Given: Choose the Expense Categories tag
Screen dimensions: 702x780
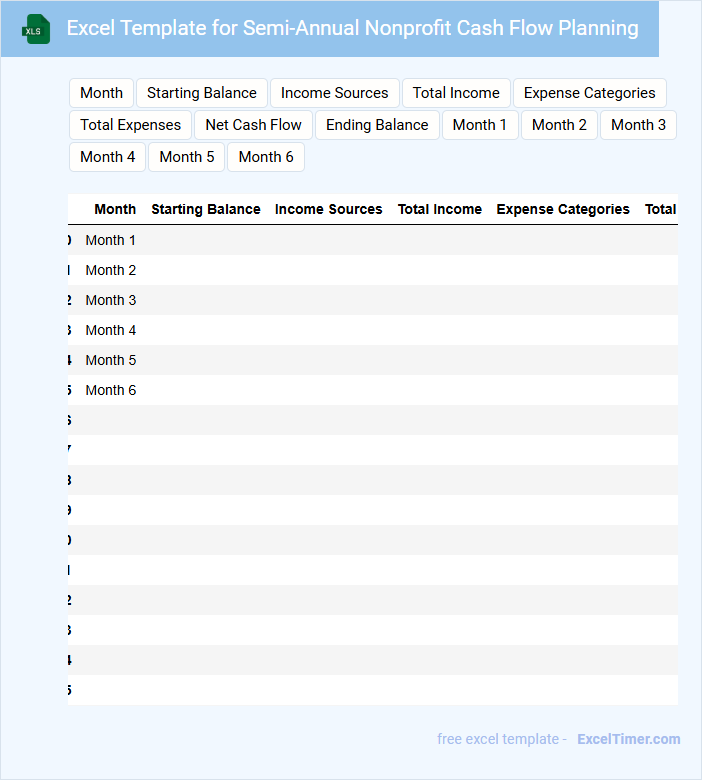Looking at the screenshot, I should click(x=590, y=93).
